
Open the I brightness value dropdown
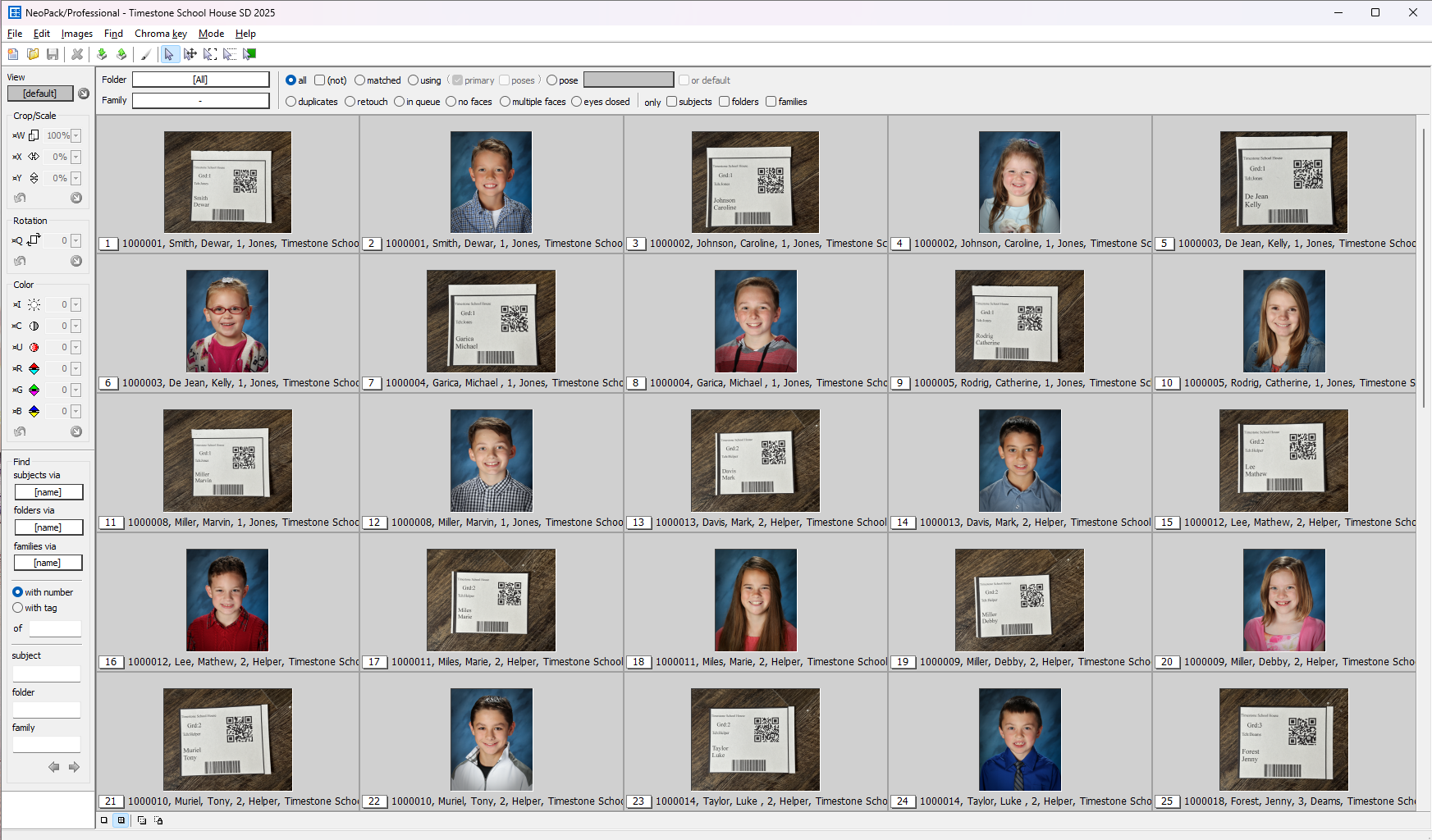[76, 304]
